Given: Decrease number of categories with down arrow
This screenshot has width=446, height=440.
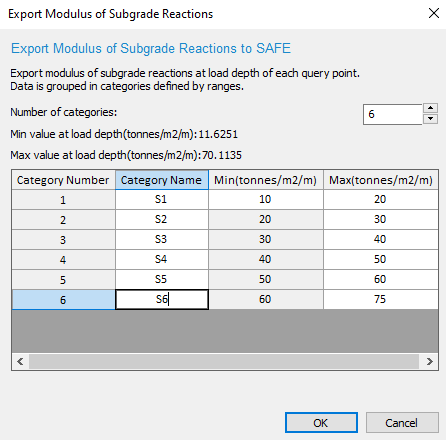Looking at the screenshot, I should tap(430, 119).
